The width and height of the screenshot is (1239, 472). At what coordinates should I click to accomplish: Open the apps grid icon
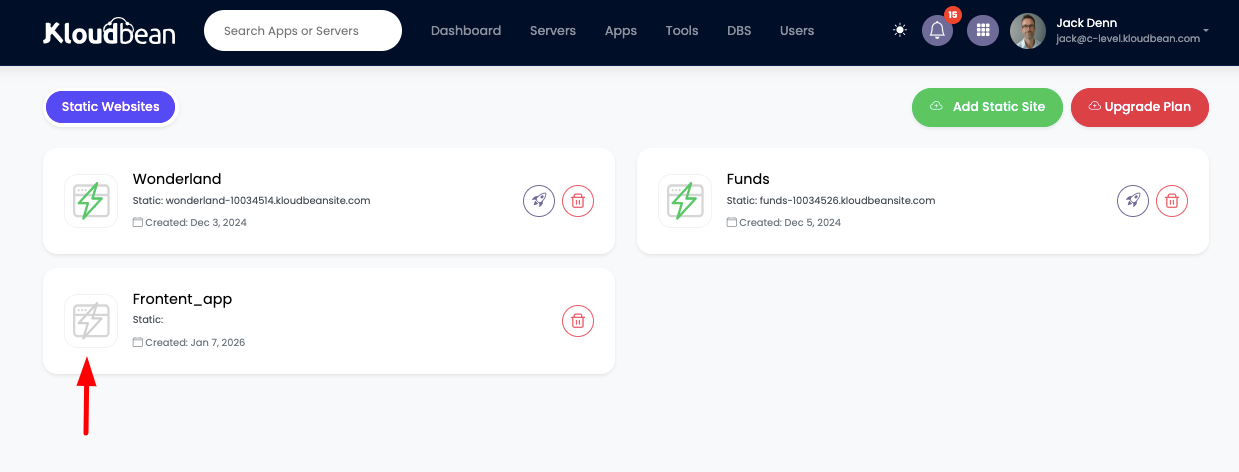tap(983, 31)
